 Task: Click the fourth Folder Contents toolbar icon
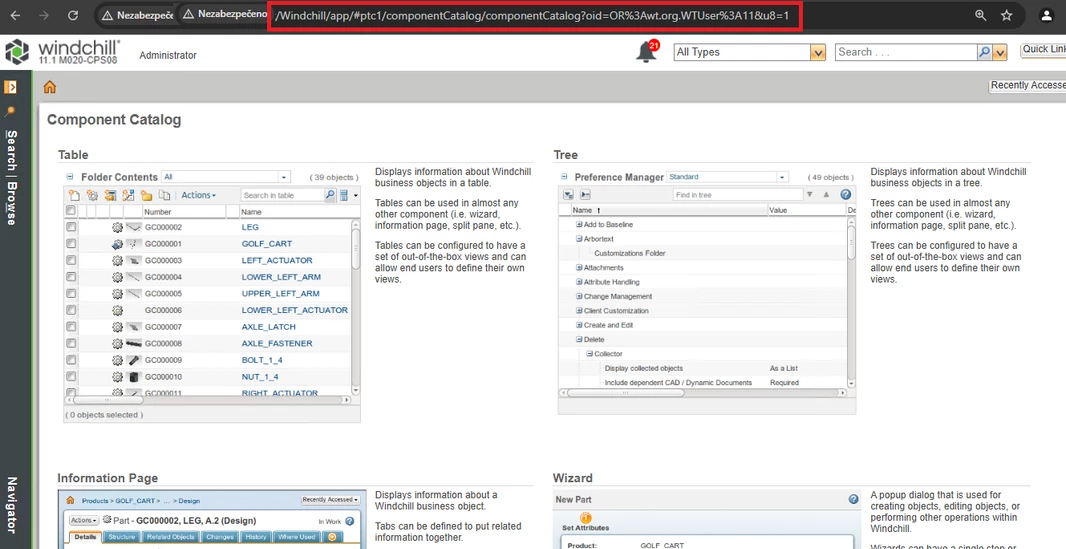click(128, 195)
